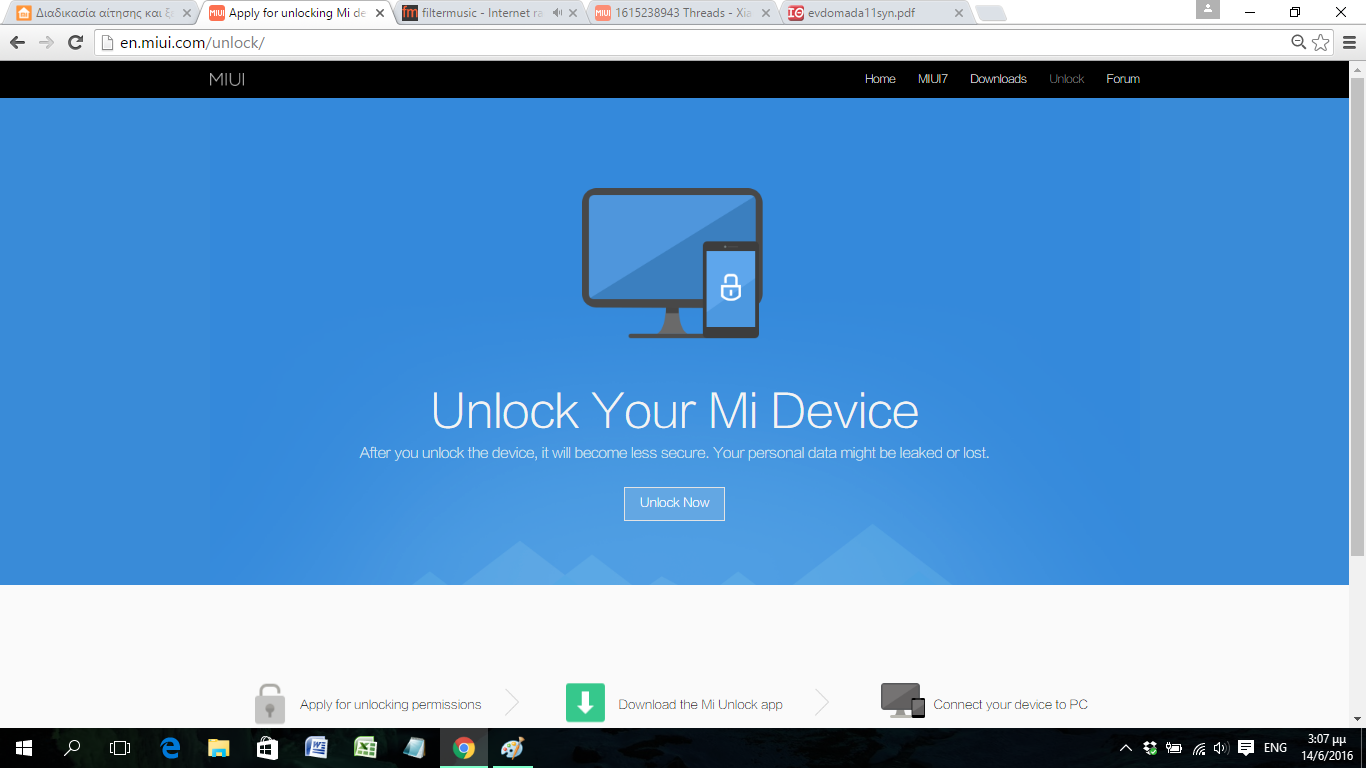Click the padlock Apply for unlocking icon
This screenshot has width=1366, height=768.
pos(270,703)
